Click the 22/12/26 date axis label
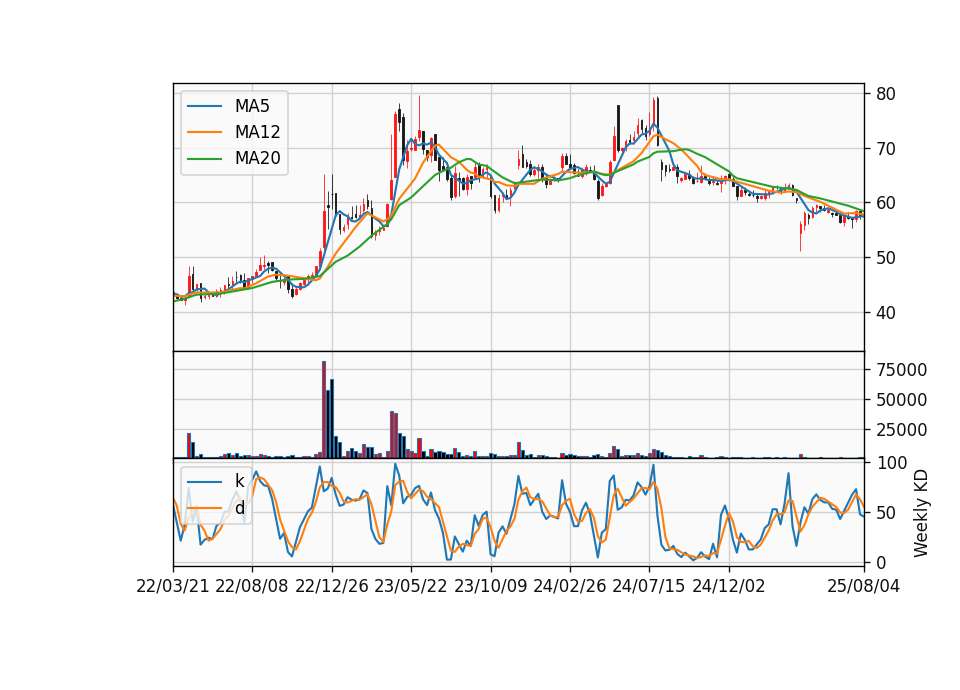Image resolution: width=960 pixels, height=690 pixels. coord(332,586)
